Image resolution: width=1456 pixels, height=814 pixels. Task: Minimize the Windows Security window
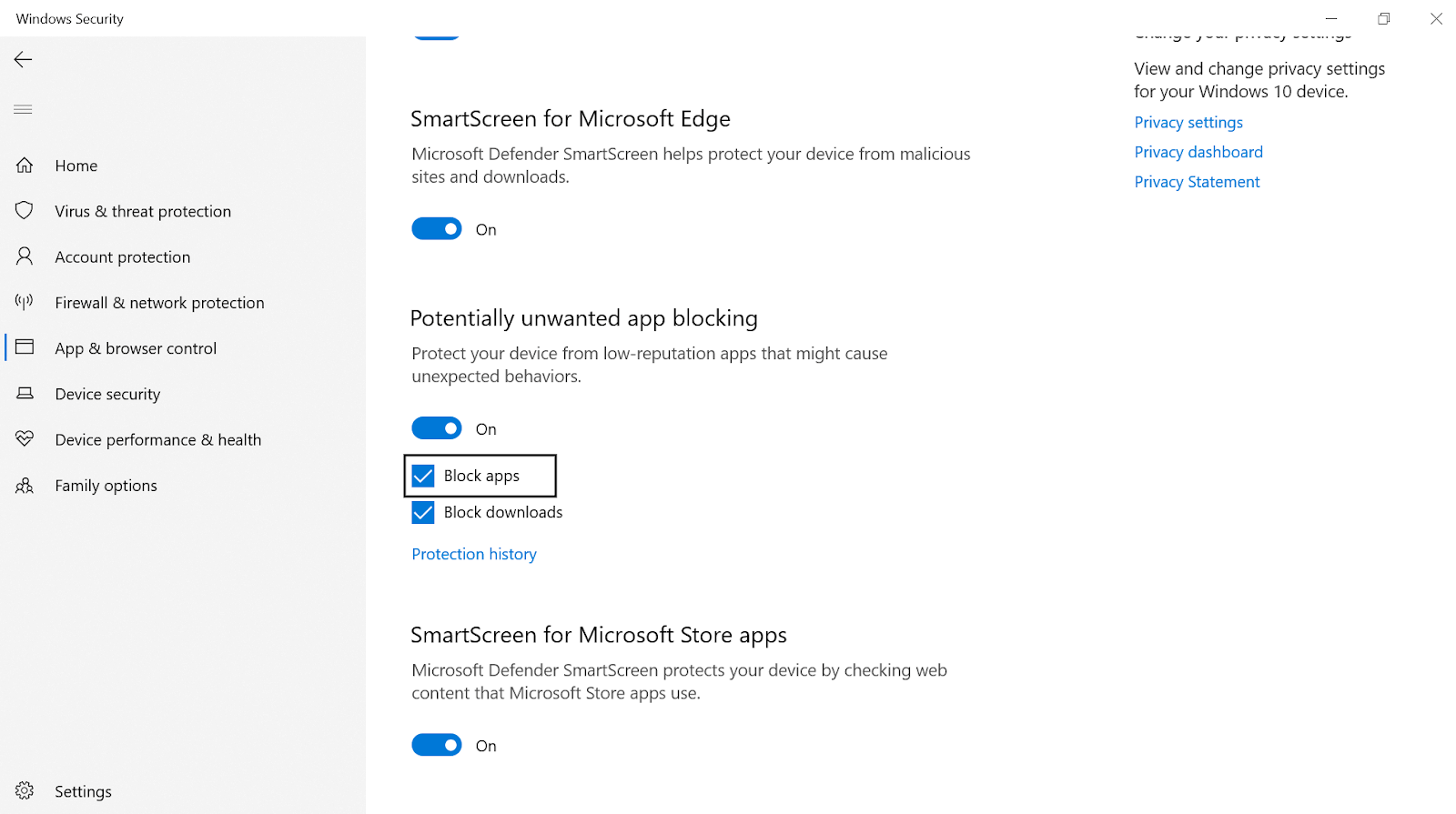pyautogui.click(x=1331, y=18)
